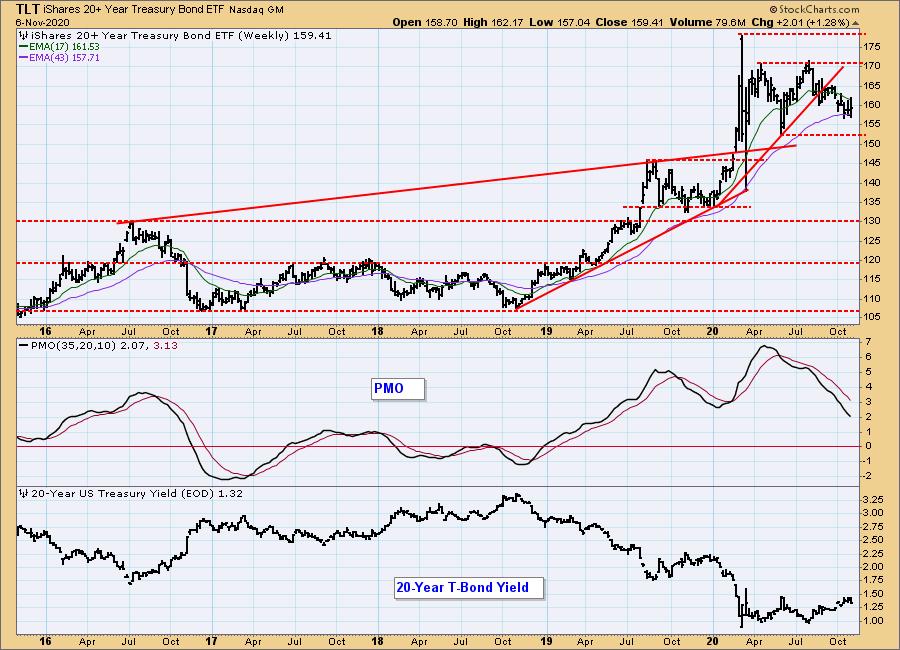Click the up triangle after the Chg value

[856, 23]
